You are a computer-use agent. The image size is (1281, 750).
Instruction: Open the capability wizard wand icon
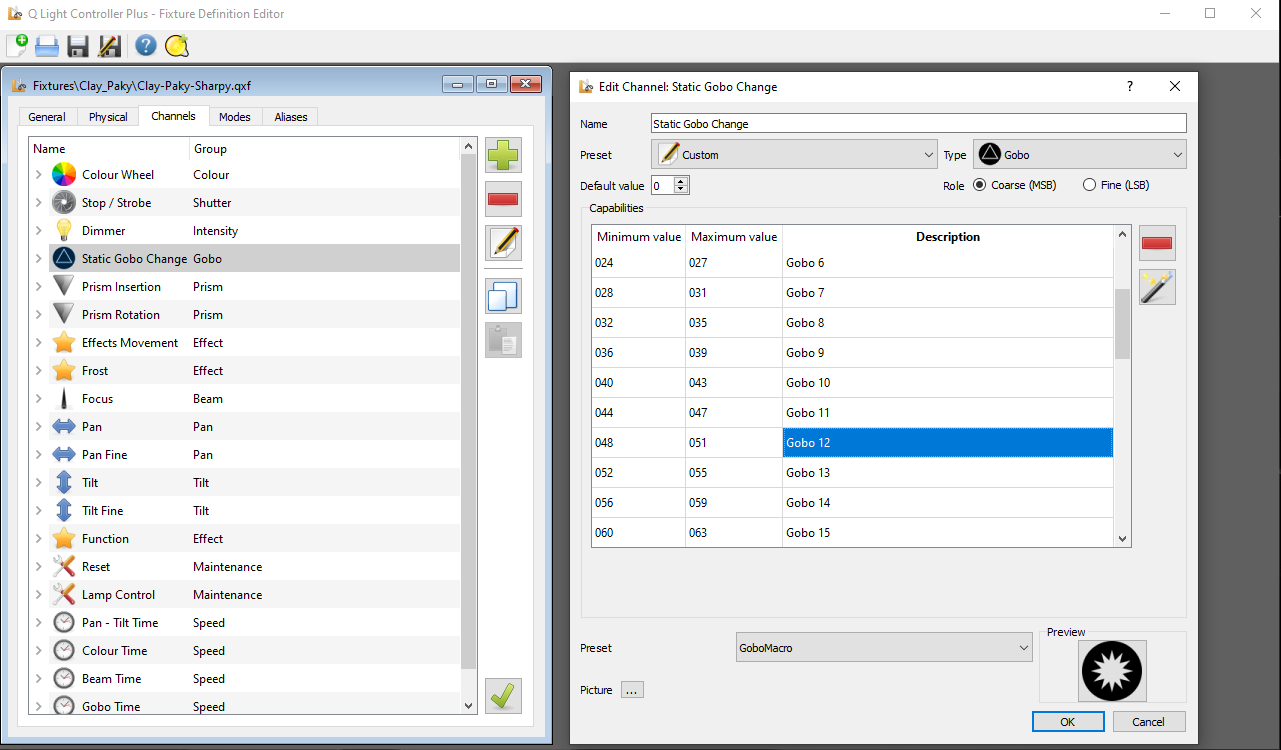point(1157,287)
